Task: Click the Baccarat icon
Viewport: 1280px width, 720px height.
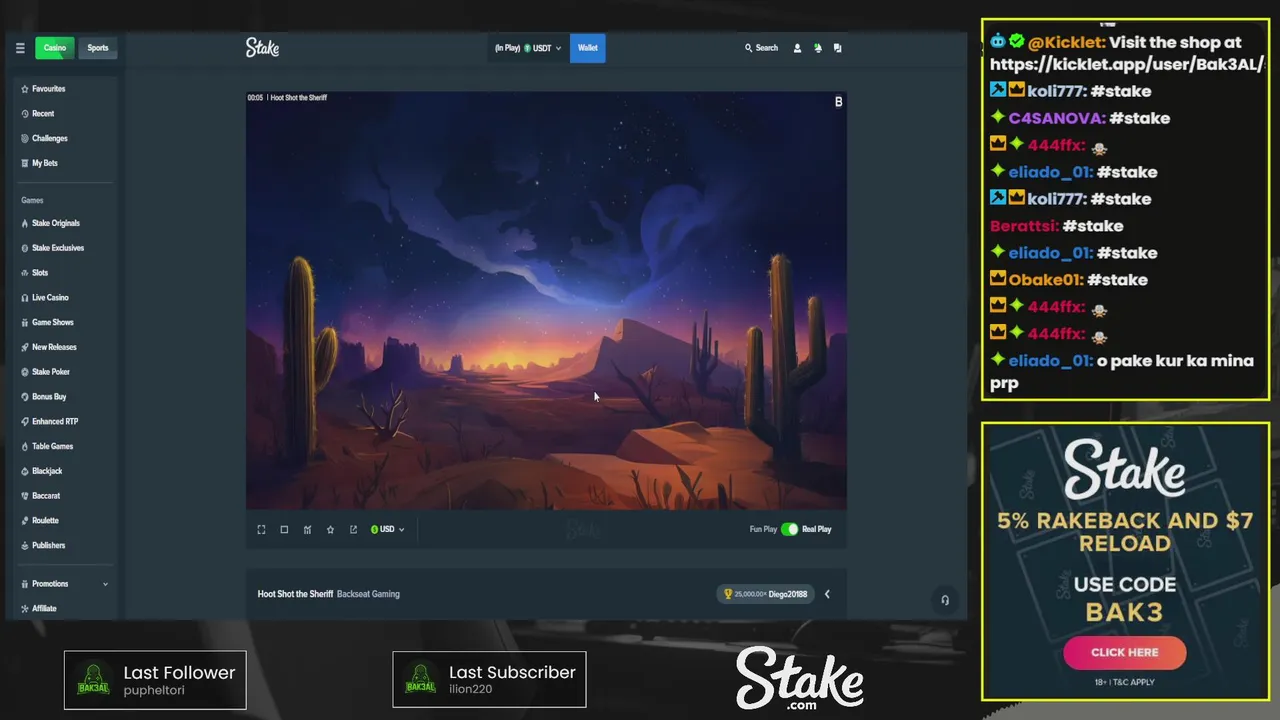Action: pyautogui.click(x=24, y=496)
